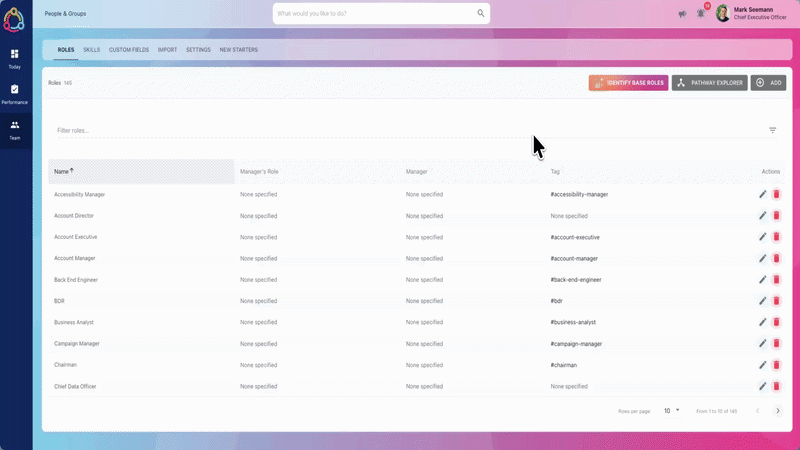
Task: Delete the Chief Data Officer role
Action: [x=776, y=386]
